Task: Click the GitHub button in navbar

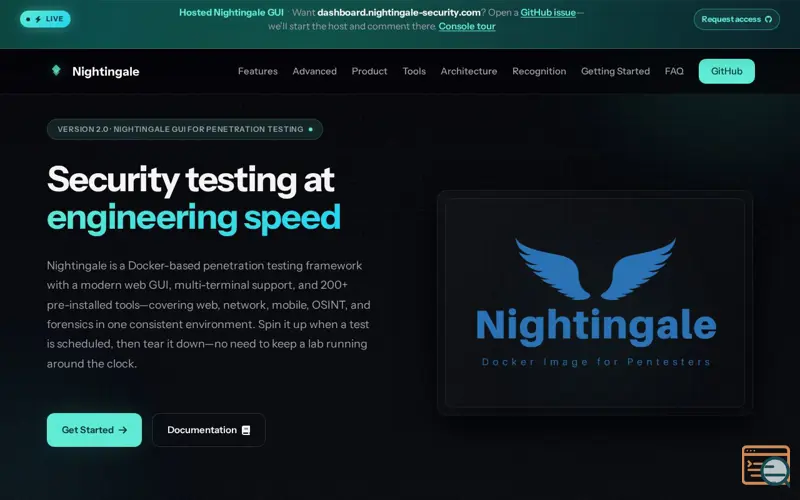Action: click(727, 71)
